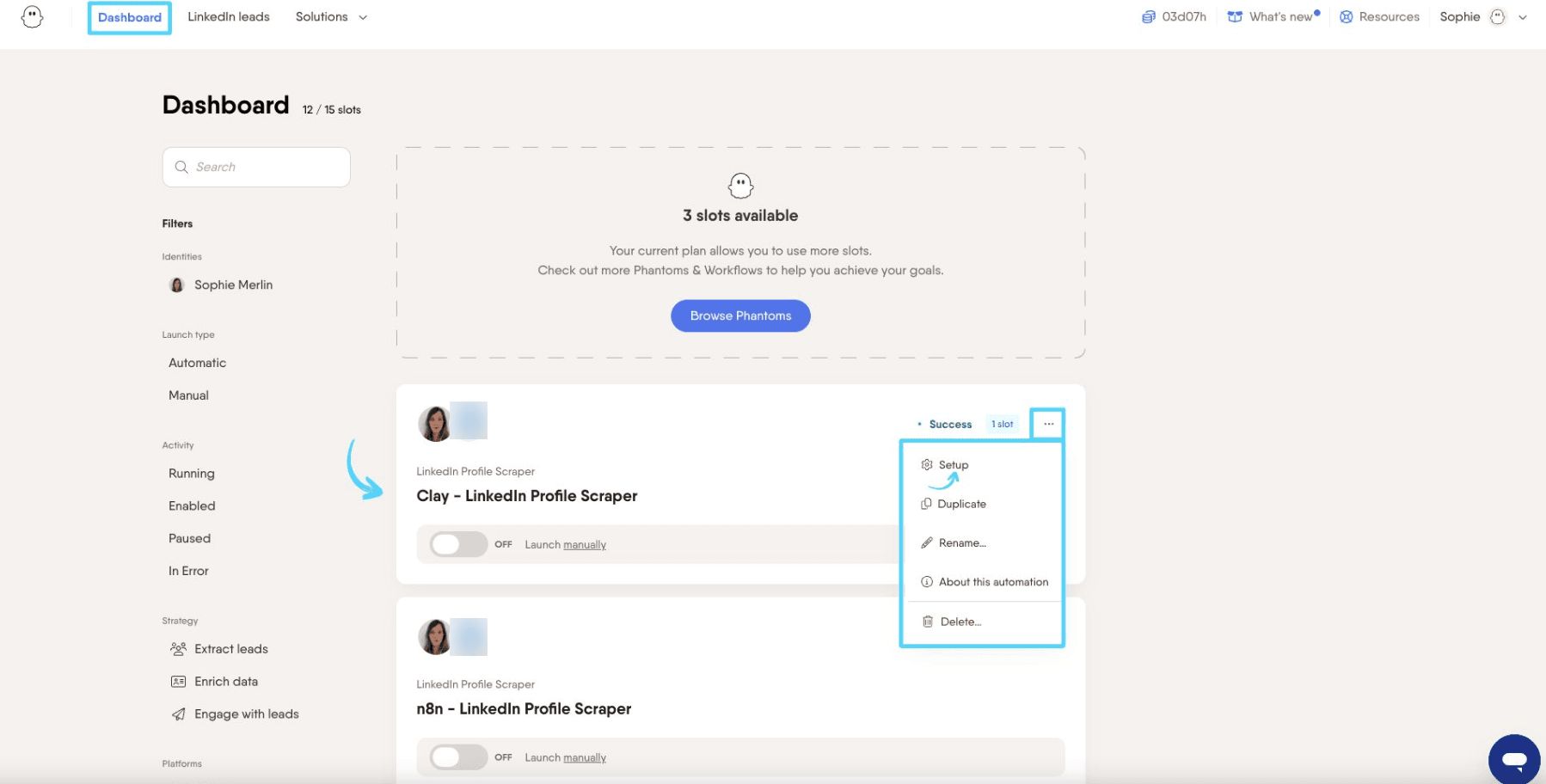This screenshot has width=1546, height=784.
Task: Click the Rename pencil icon
Action: pyautogui.click(x=926, y=543)
